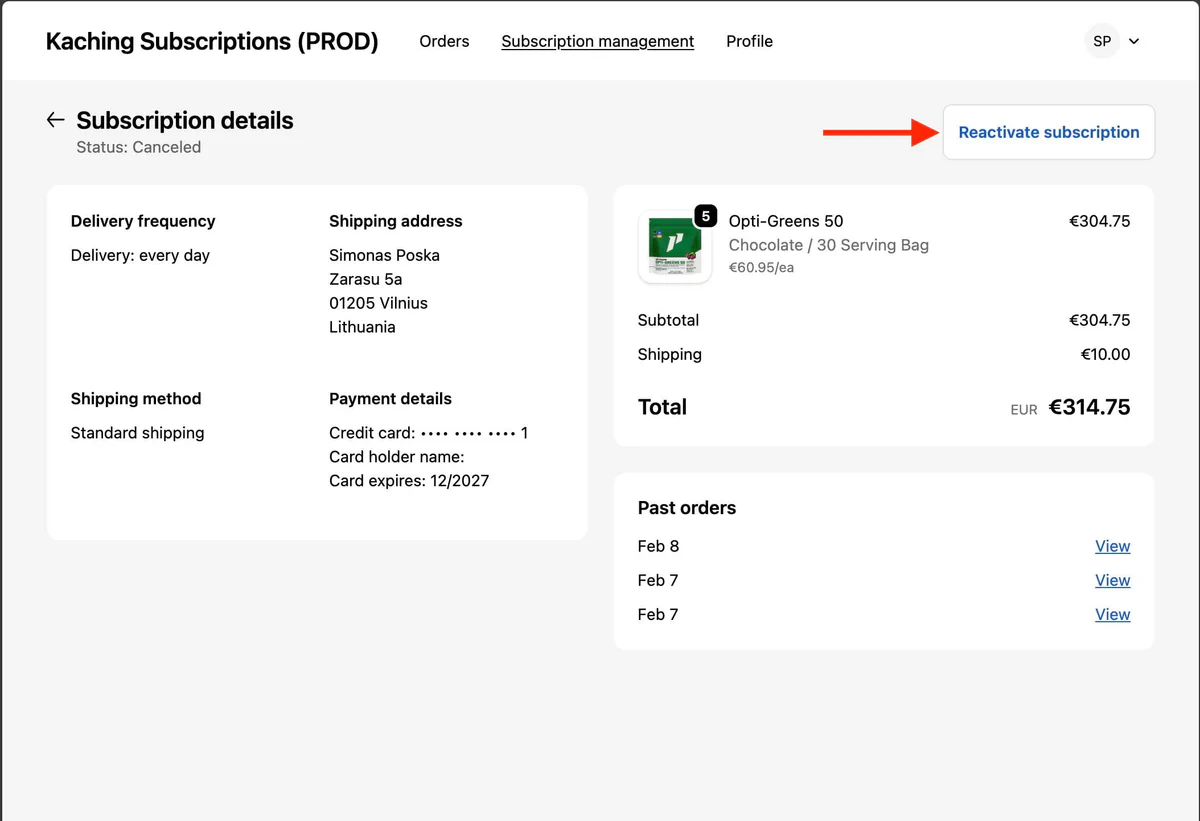Image resolution: width=1200 pixels, height=821 pixels.
Task: Click the Card expires: 12/2027 text
Action: tap(409, 481)
